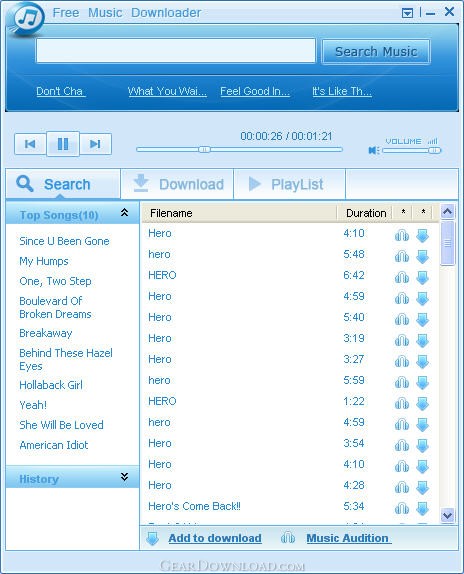Open the Don't Cha suggestion link
The image size is (464, 574).
click(60, 91)
